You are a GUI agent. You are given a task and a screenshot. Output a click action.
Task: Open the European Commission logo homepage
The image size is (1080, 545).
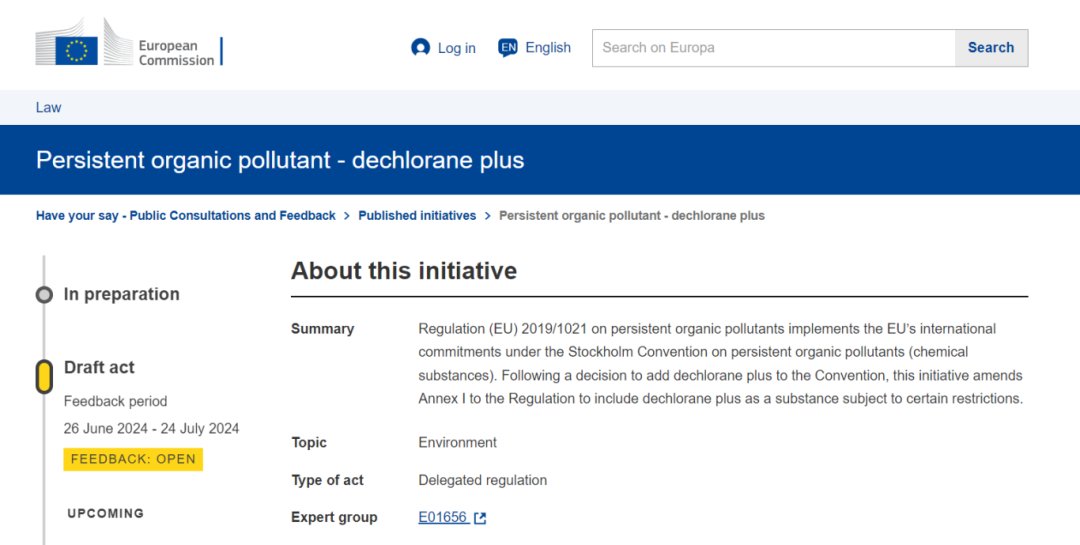pos(129,43)
